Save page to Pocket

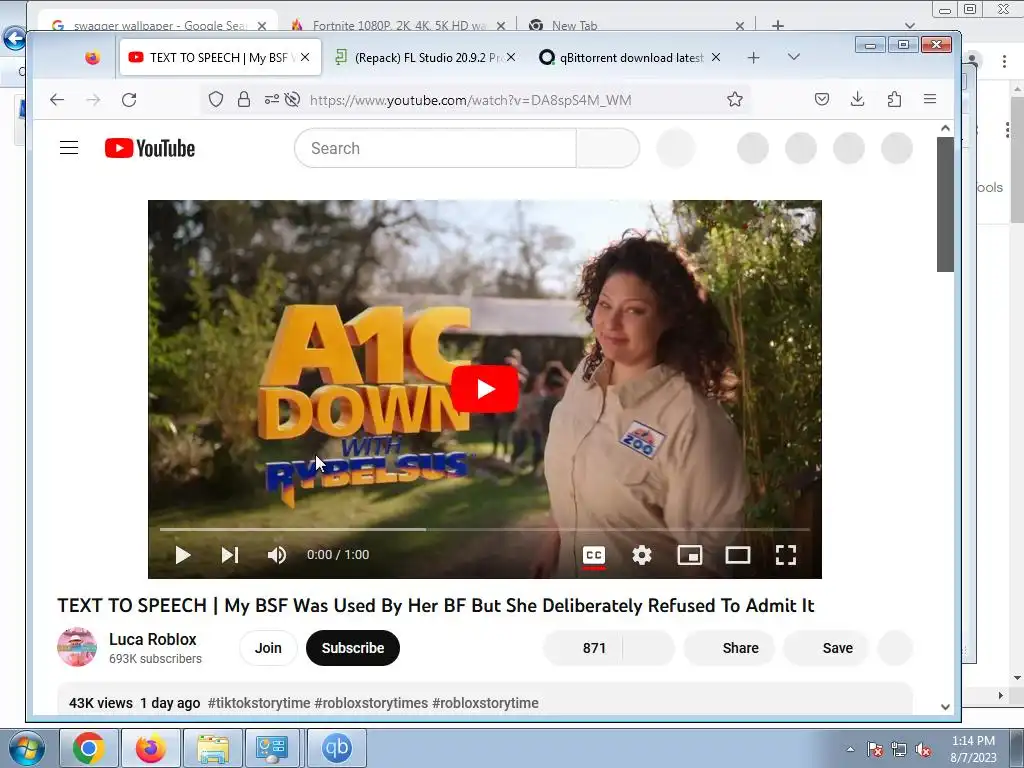pyautogui.click(x=822, y=99)
